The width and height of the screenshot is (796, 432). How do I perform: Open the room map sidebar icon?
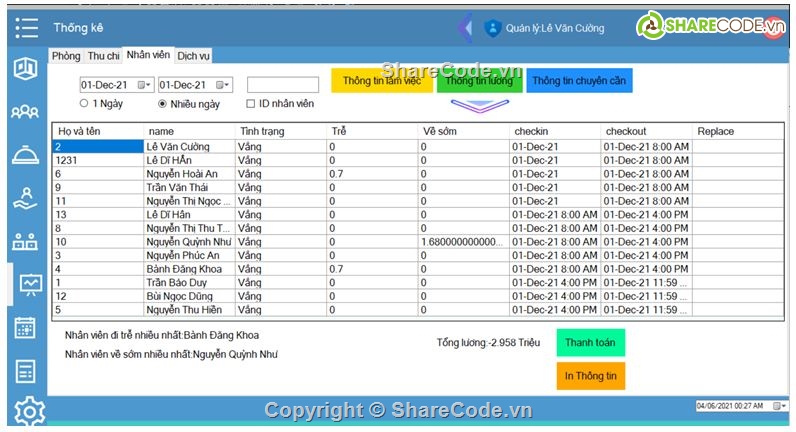tap(25, 69)
